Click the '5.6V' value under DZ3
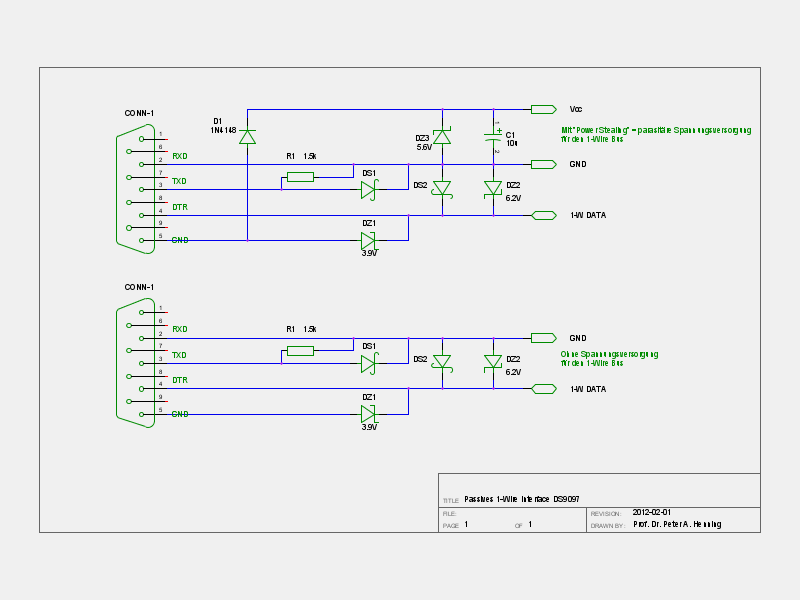The image size is (800, 600). (424, 147)
